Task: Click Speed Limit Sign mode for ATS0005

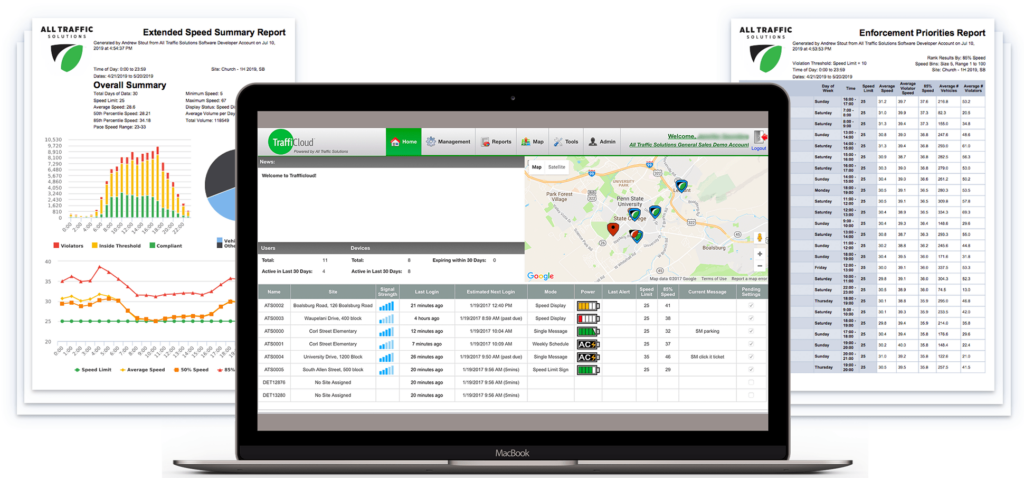Action: click(551, 370)
